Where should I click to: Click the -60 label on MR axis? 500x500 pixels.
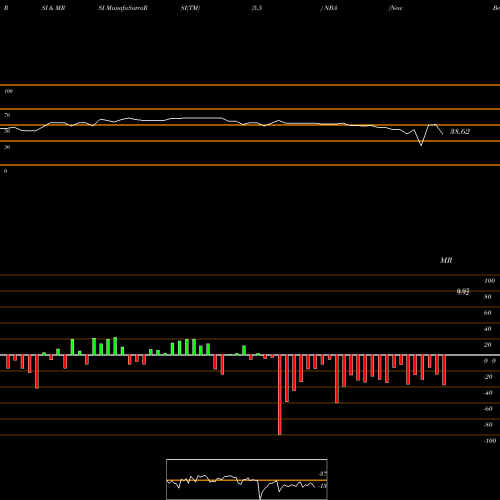click(x=488, y=409)
